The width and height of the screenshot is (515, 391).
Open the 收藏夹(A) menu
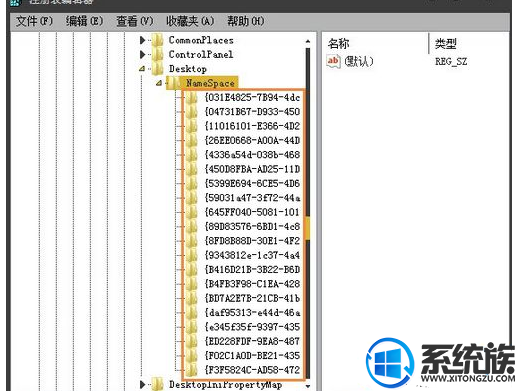pos(190,21)
